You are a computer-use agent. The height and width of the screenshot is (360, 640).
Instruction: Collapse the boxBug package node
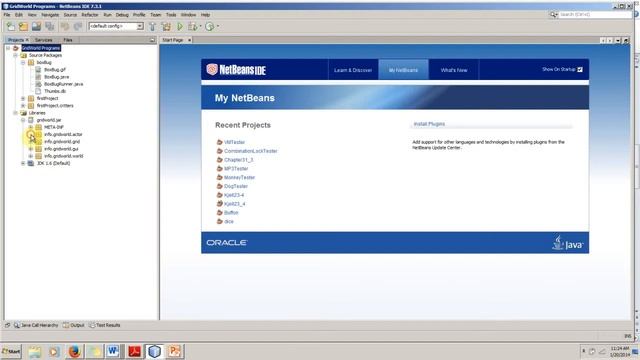tap(23, 62)
